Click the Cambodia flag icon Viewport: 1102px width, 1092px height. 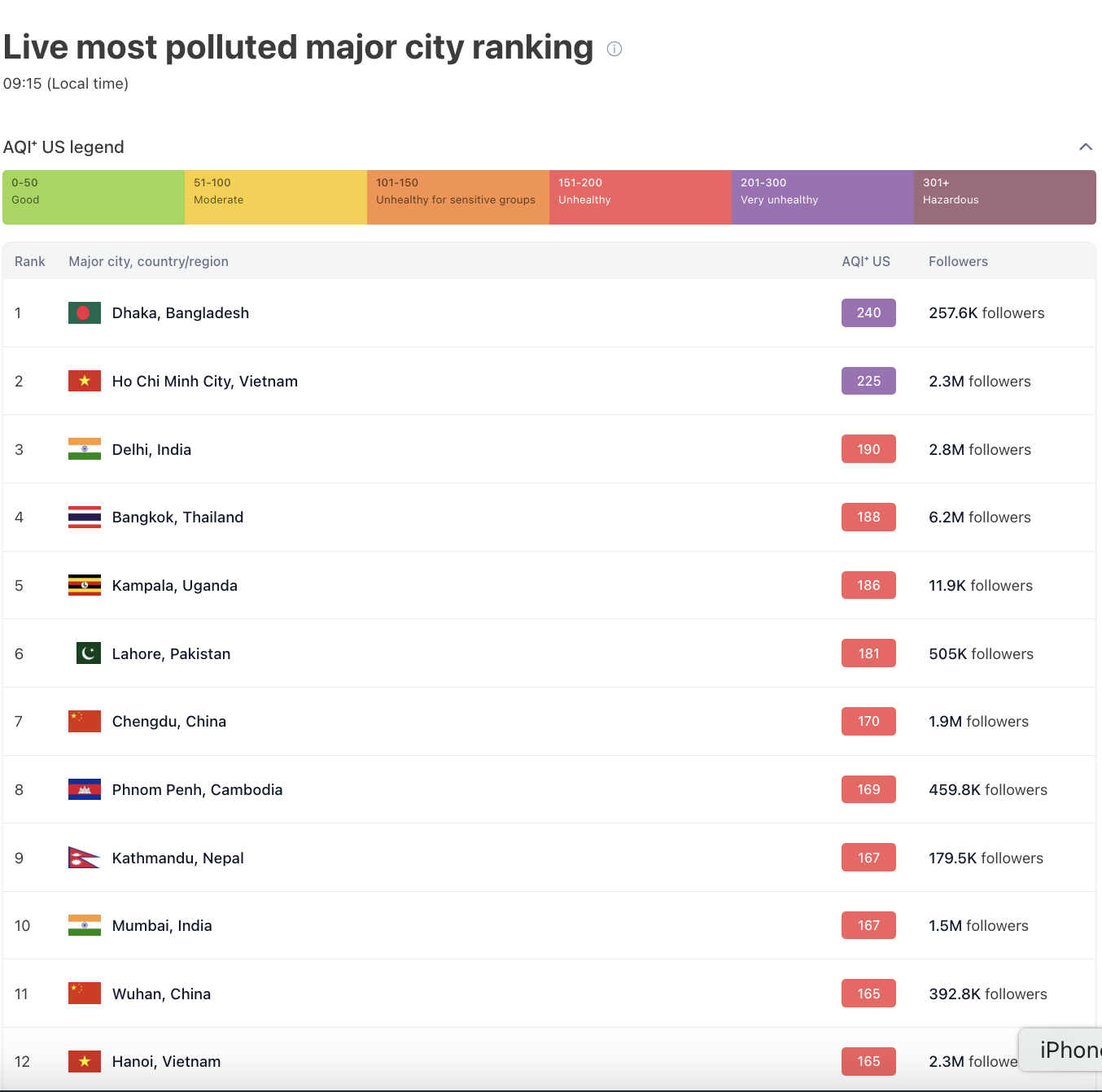point(85,790)
